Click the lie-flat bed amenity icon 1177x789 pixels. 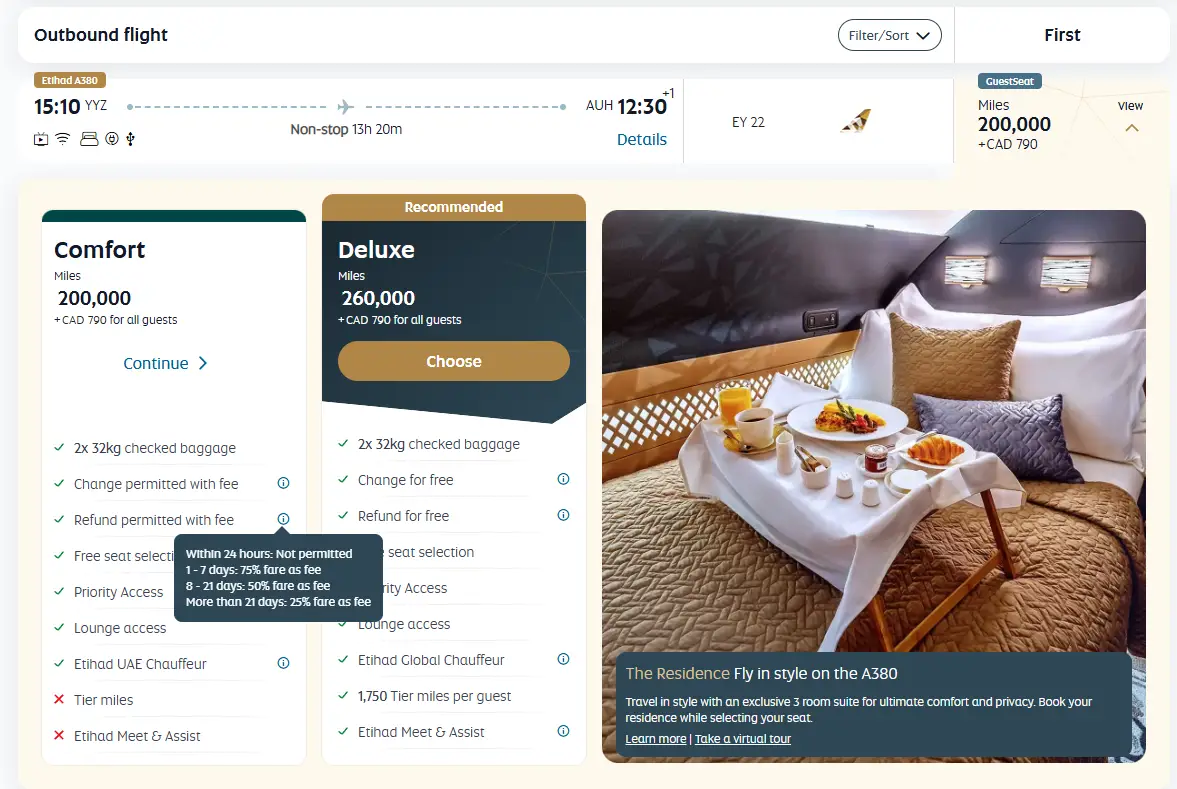89,139
